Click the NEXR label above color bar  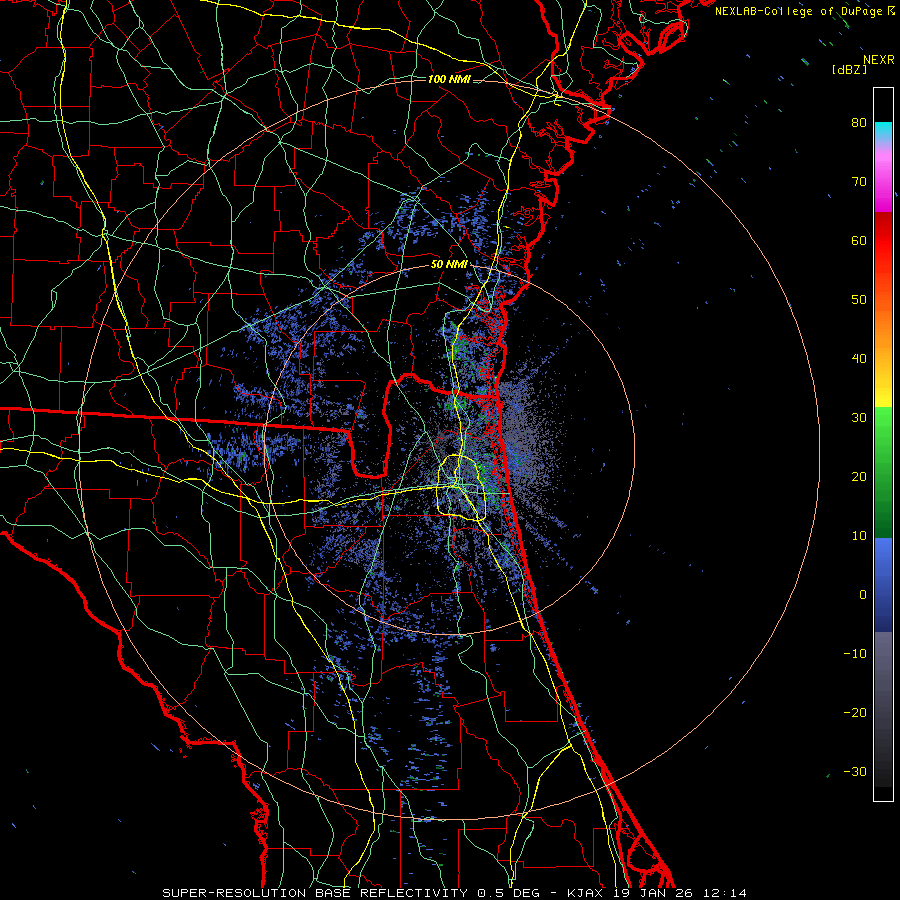coord(879,60)
